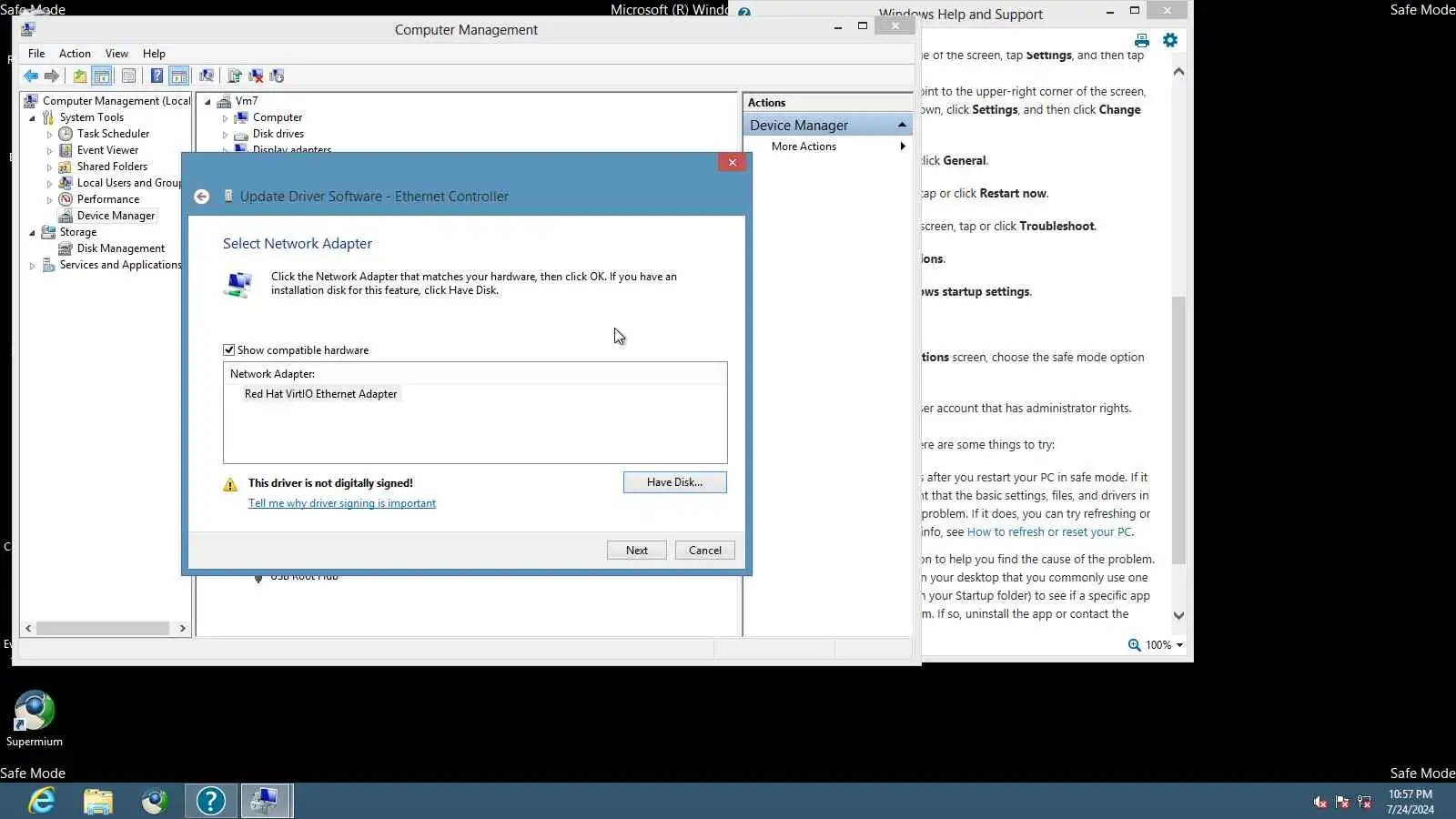
Task: Open the Action menu
Action: (x=75, y=54)
